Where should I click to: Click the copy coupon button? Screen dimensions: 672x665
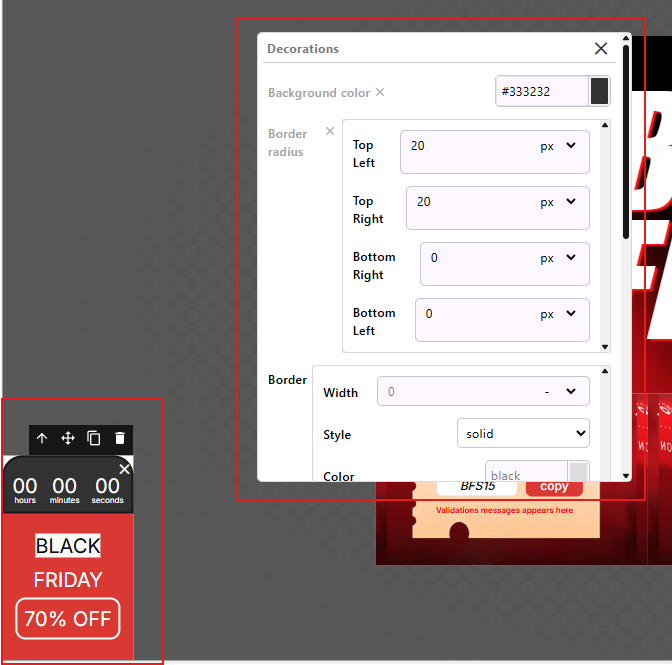pyautogui.click(x=554, y=488)
